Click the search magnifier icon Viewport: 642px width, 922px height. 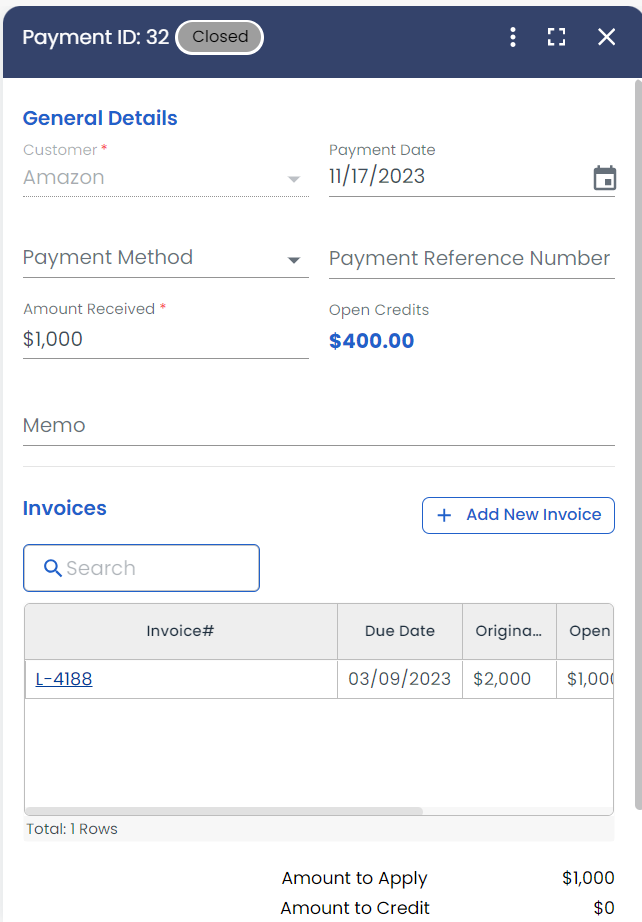pos(53,568)
